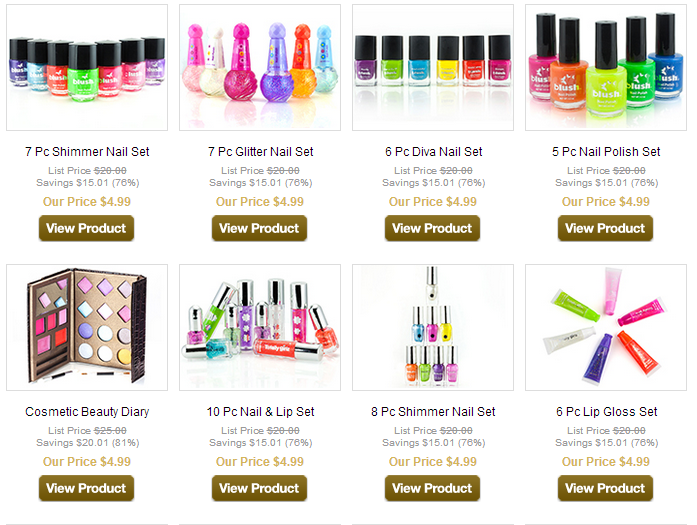Image resolution: width=697 pixels, height=525 pixels.
Task: View Product for 7 Pc Shimmer Nail Set
Action: [86, 228]
